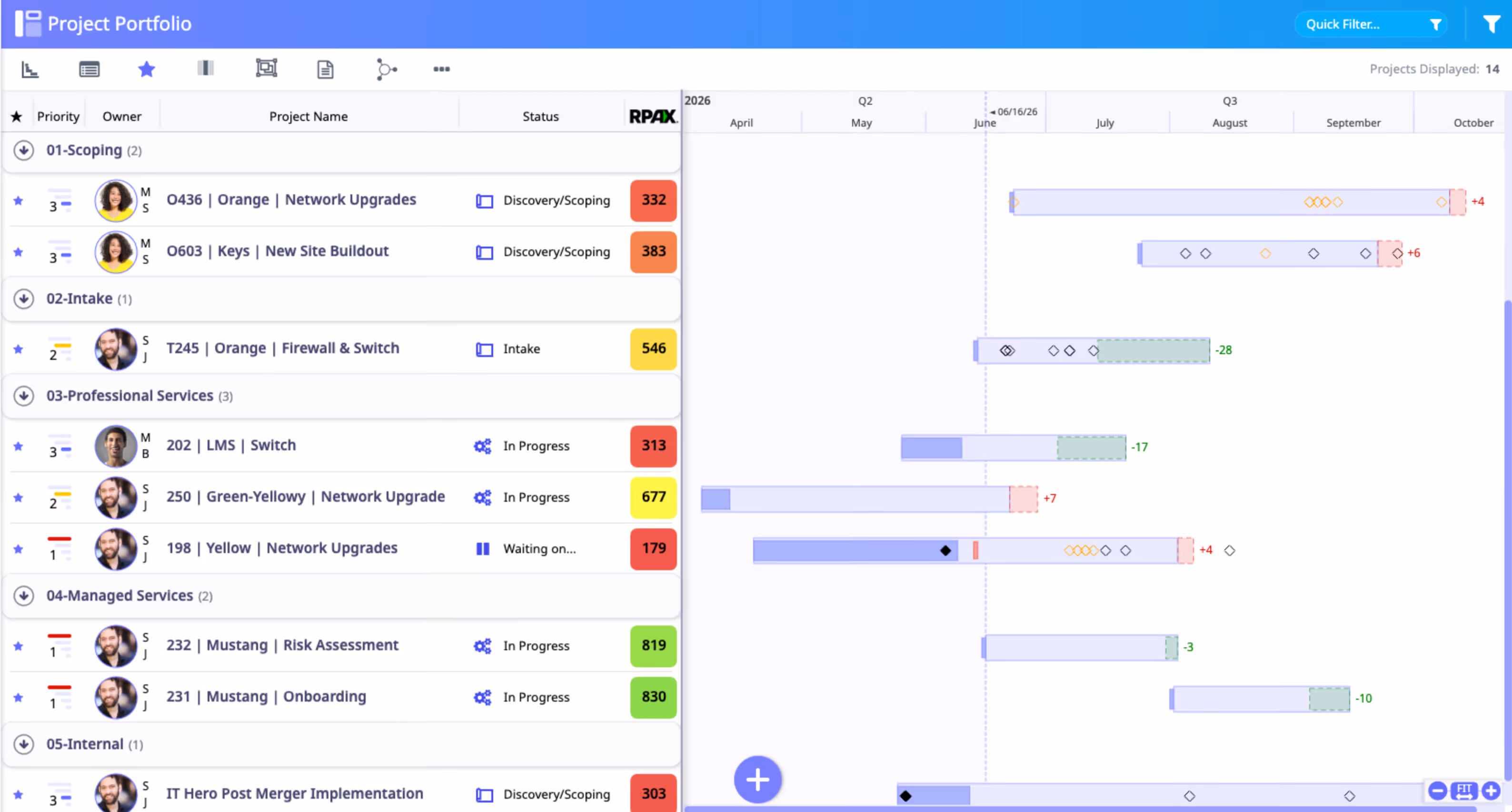Click the Waiting on... status for 198 Yellow
Viewport: 1512px width, 812px height.
coord(539,549)
